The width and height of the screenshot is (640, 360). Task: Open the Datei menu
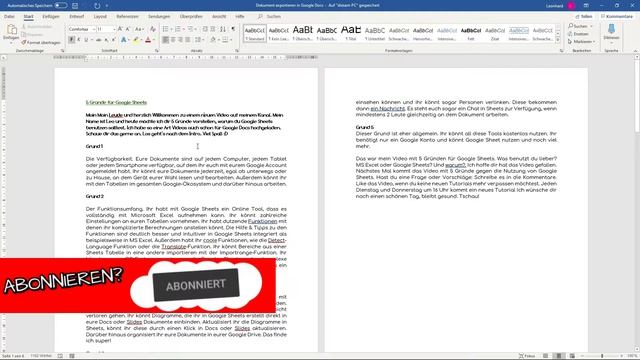9,16
